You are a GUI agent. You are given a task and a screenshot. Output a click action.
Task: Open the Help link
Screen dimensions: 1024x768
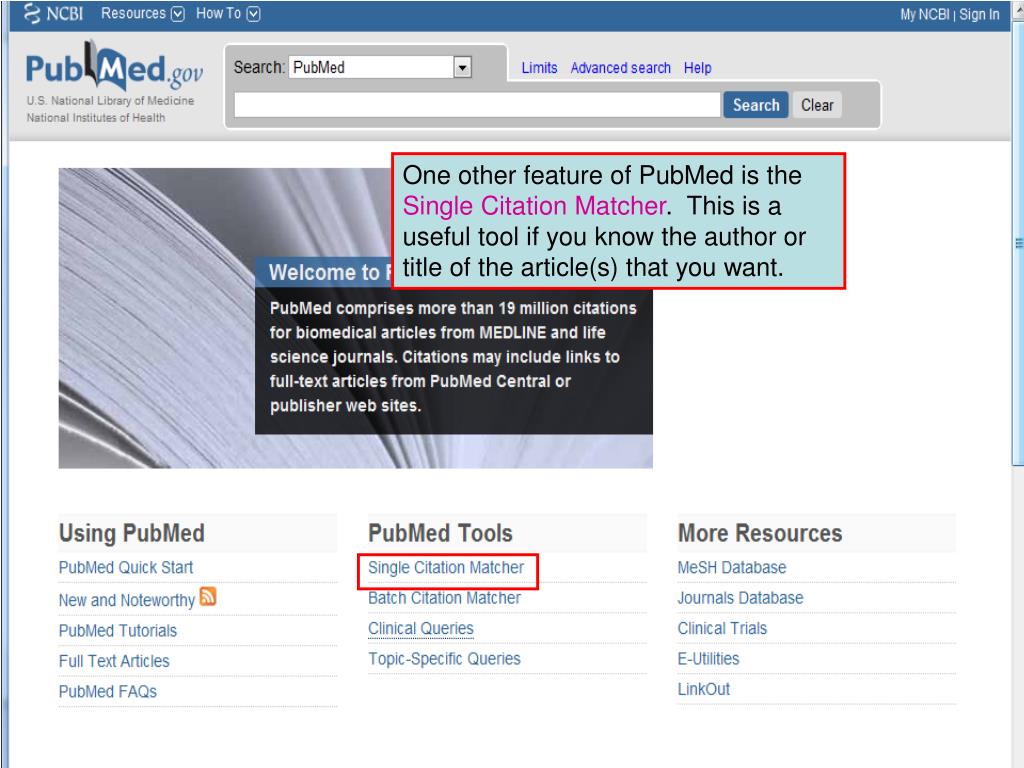coord(697,68)
